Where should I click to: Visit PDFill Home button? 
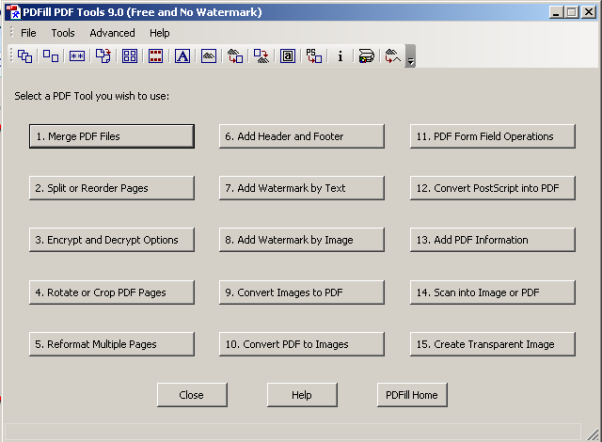click(x=412, y=395)
